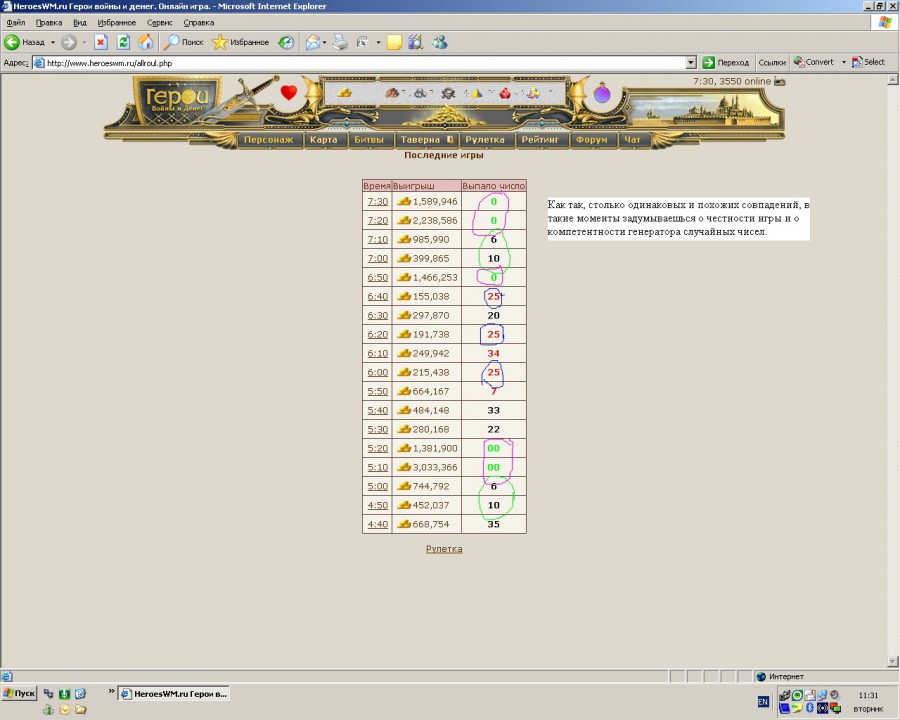Open the Таверна game tab
Viewport: 900px width, 720px height.
[426, 140]
